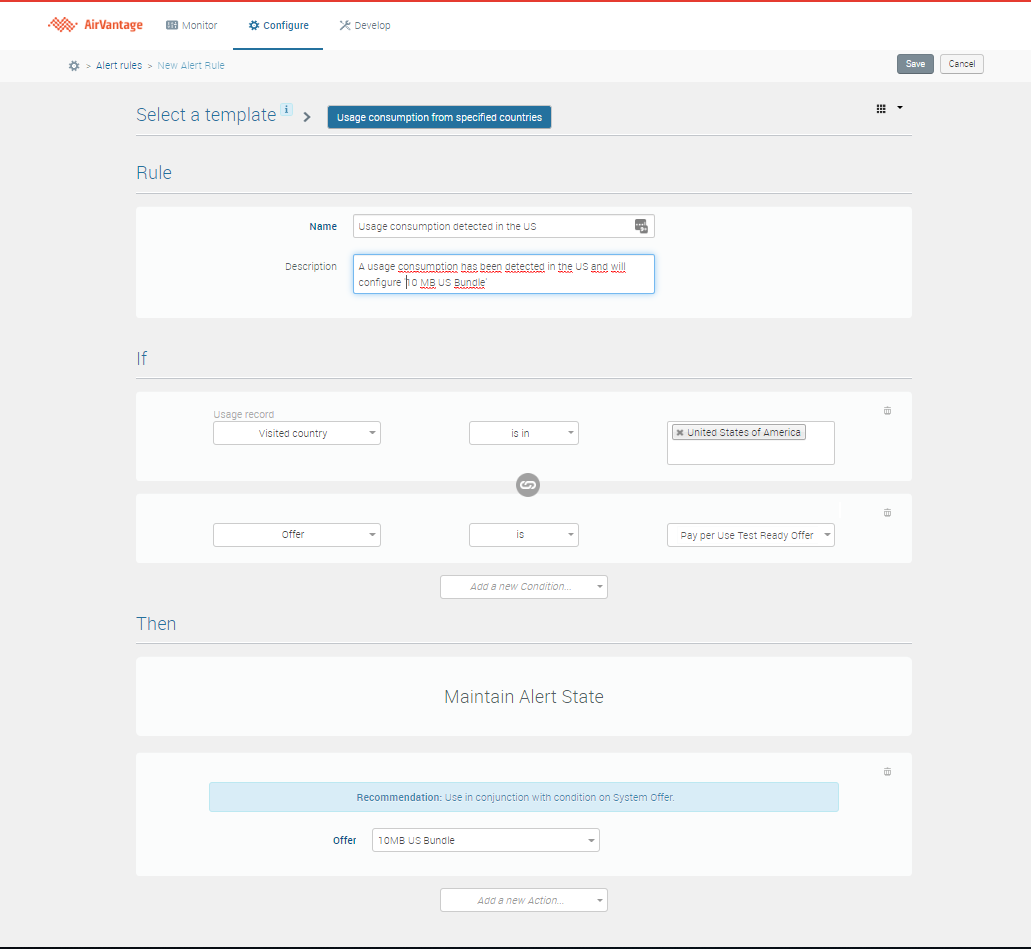Delete the Visited country condition
This screenshot has height=949, width=1031.
tap(887, 411)
